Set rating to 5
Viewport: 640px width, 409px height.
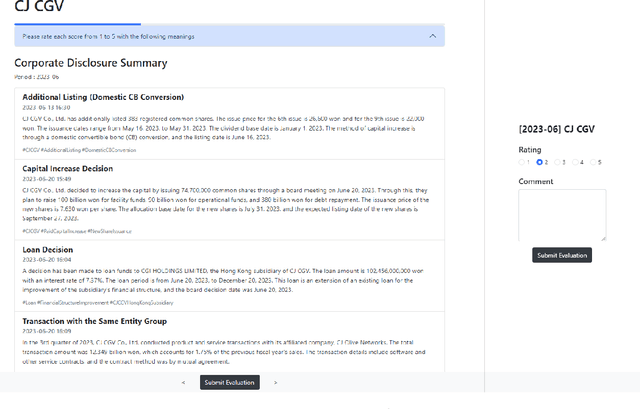coord(595,161)
